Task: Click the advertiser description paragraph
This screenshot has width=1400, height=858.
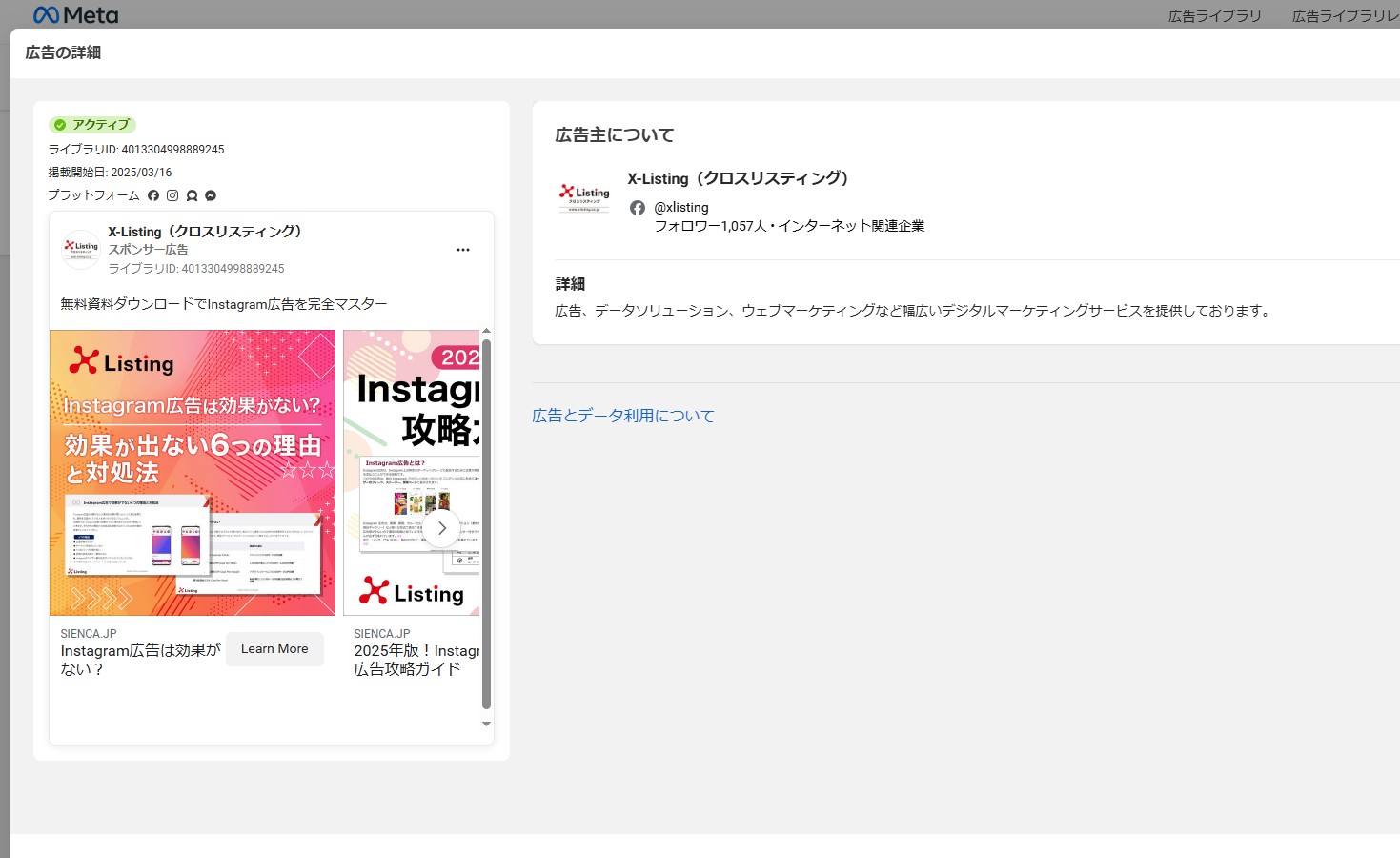Action: 915,311
